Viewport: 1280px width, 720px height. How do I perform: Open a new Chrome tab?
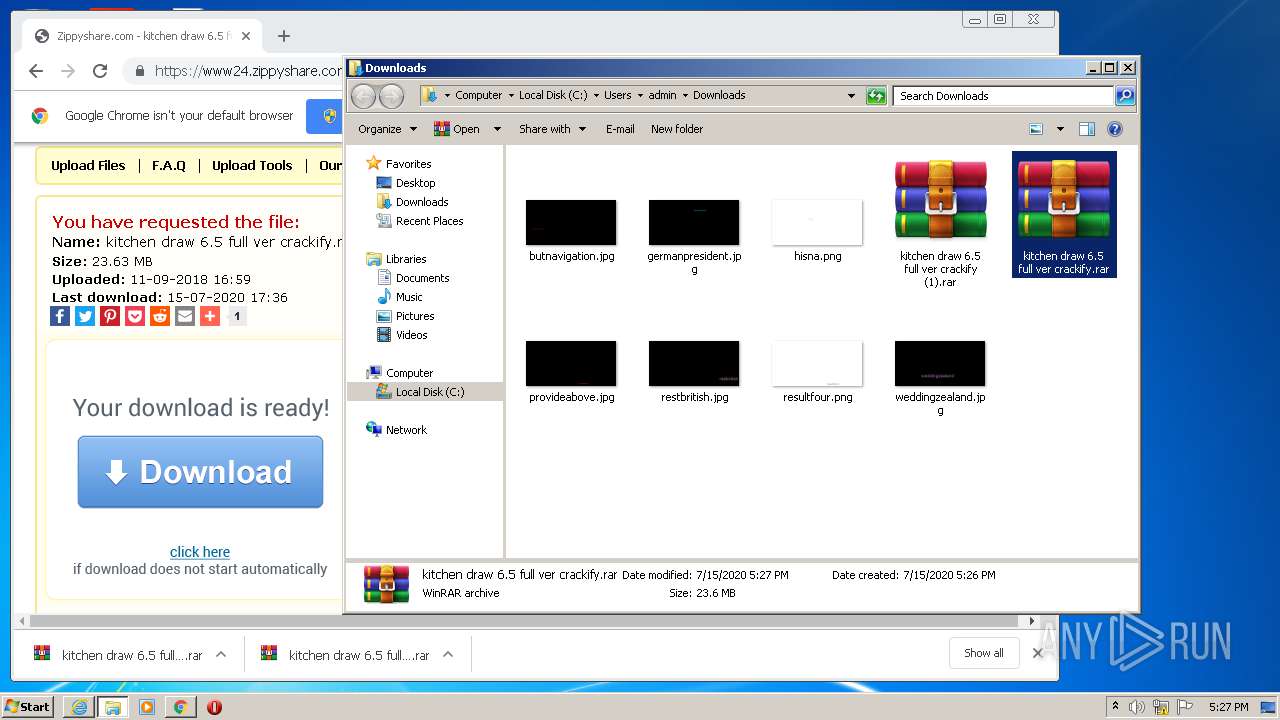coord(284,36)
